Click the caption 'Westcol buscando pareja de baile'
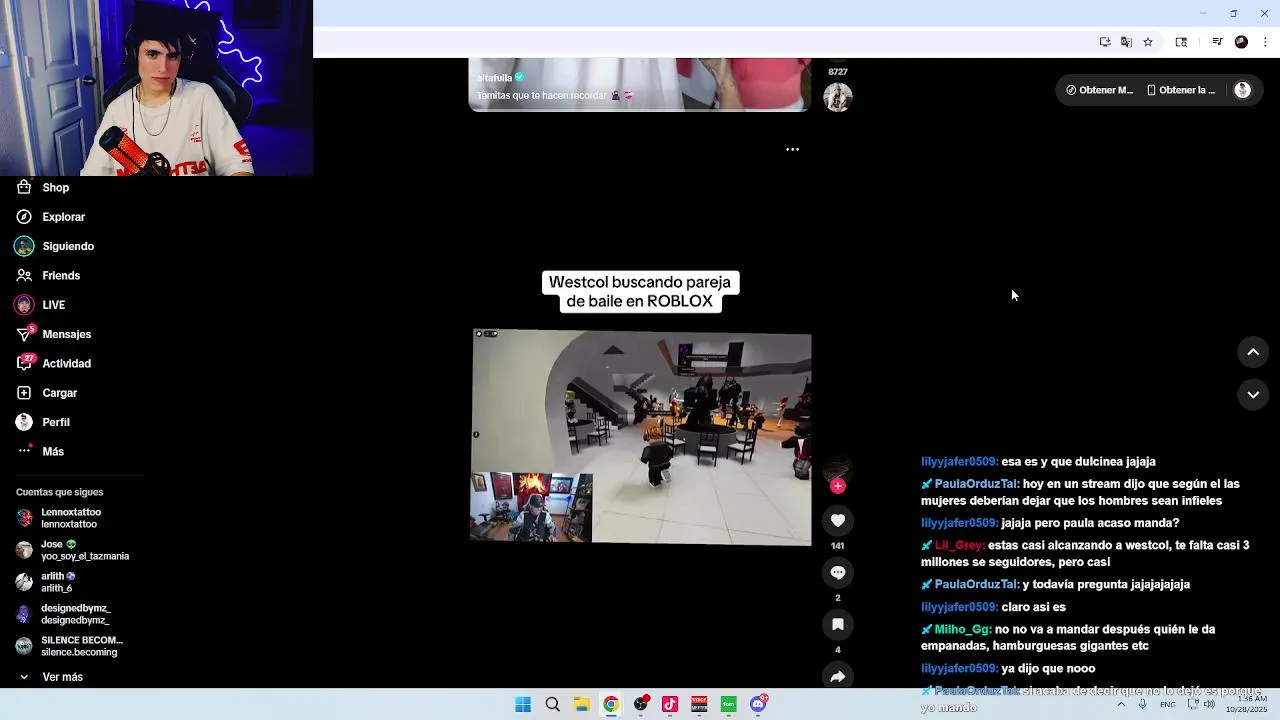 tap(640, 292)
